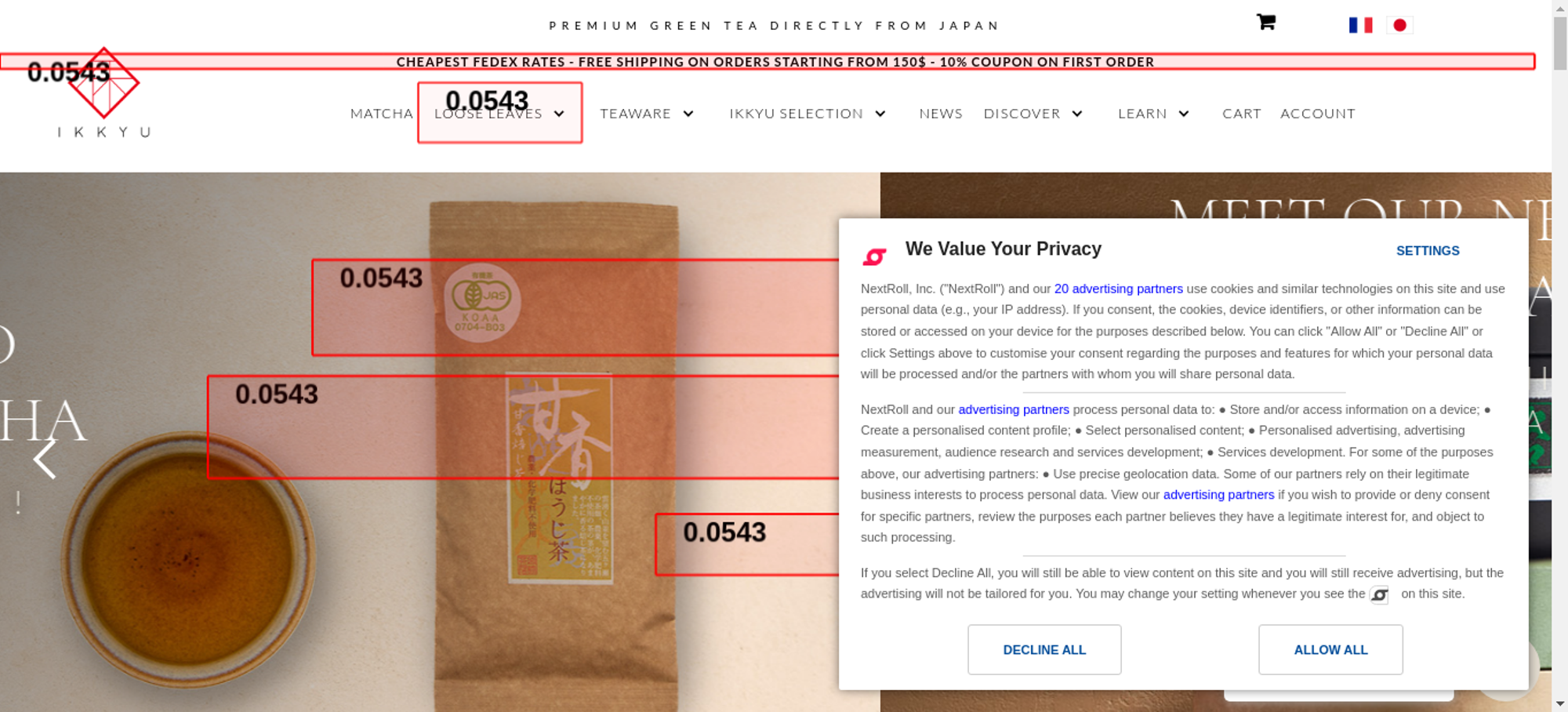The image size is (1568, 712).
Task: Open the 20 advertising partners link
Action: pyautogui.click(x=1118, y=289)
